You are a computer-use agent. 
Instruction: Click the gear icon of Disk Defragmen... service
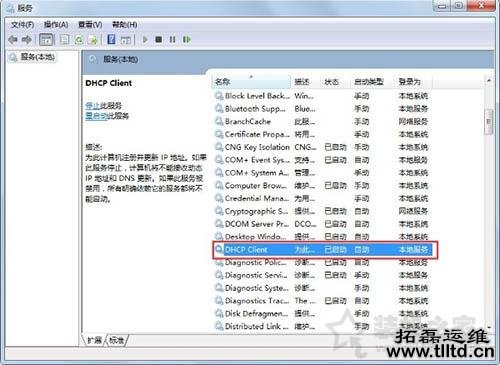point(219,313)
